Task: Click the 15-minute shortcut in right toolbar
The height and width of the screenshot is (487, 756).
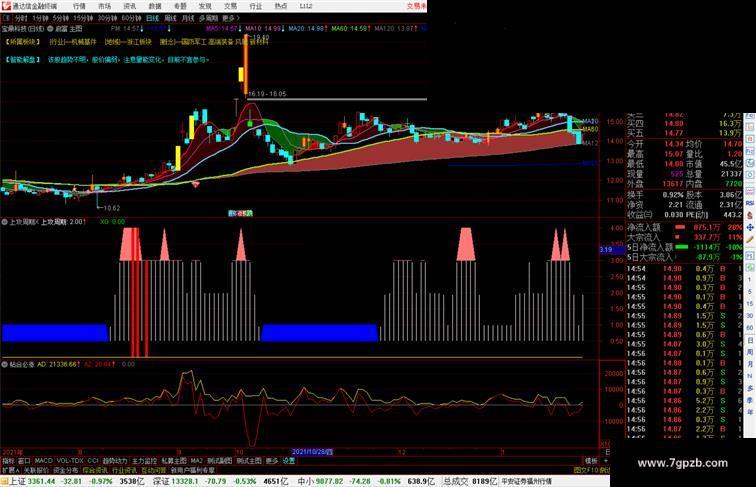Action: tap(750, 304)
